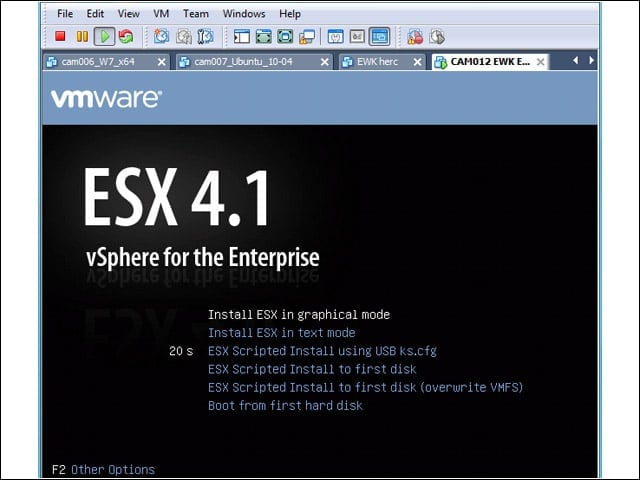640x480 pixels.
Task: Click the cam007_Ubuntu tab VM icon
Action: (x=184, y=62)
